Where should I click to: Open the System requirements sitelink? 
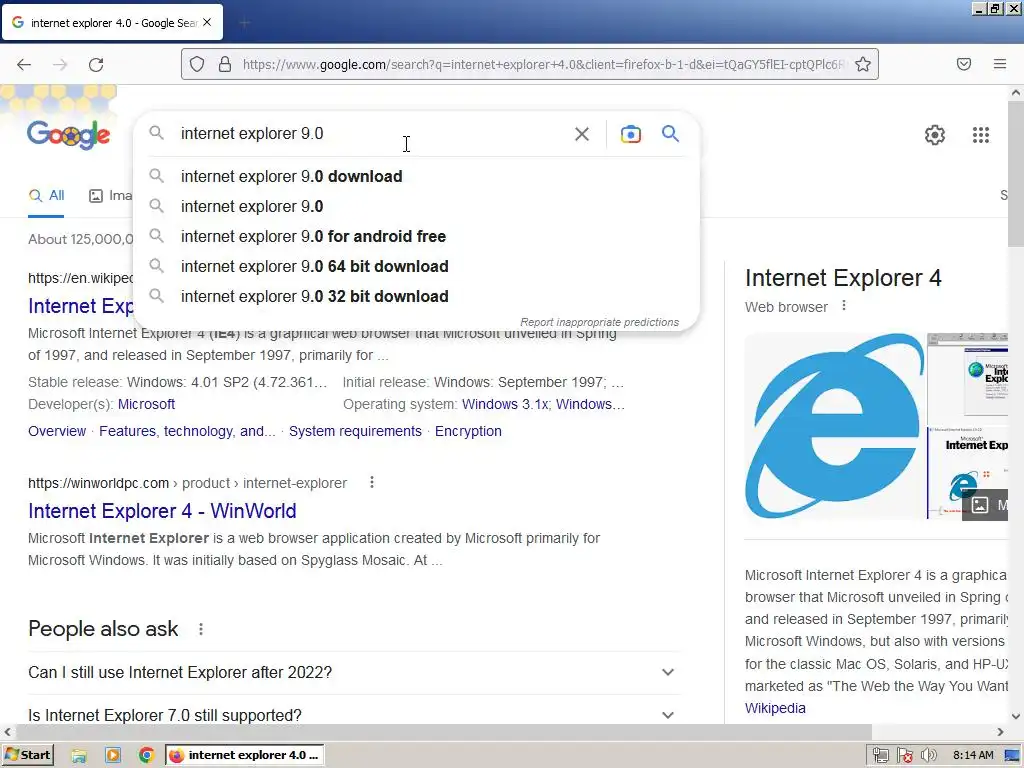click(x=355, y=431)
